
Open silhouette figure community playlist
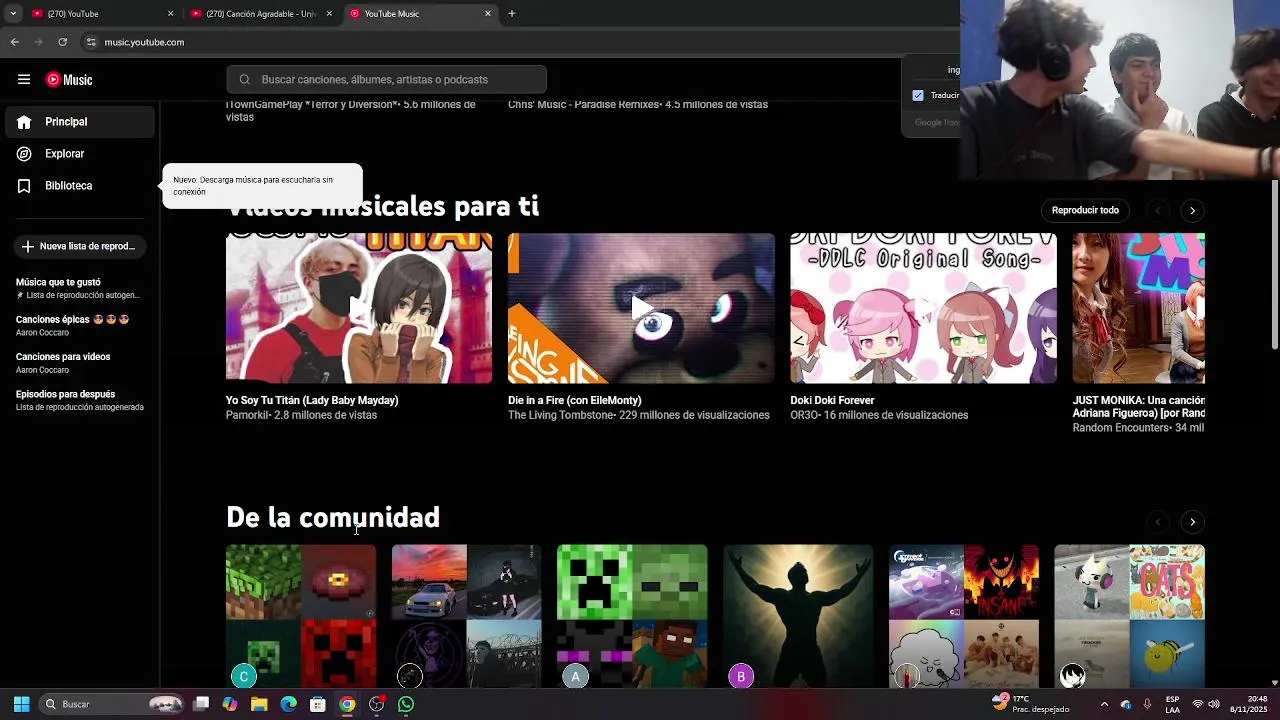tap(798, 616)
